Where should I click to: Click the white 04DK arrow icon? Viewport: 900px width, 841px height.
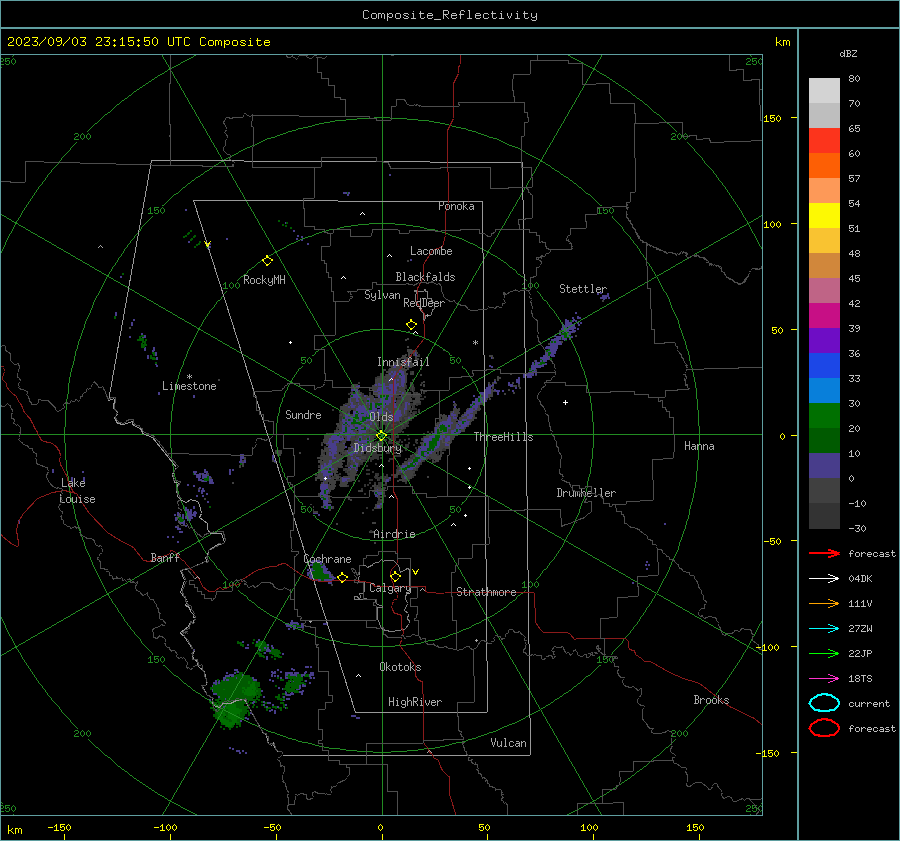pos(824,579)
